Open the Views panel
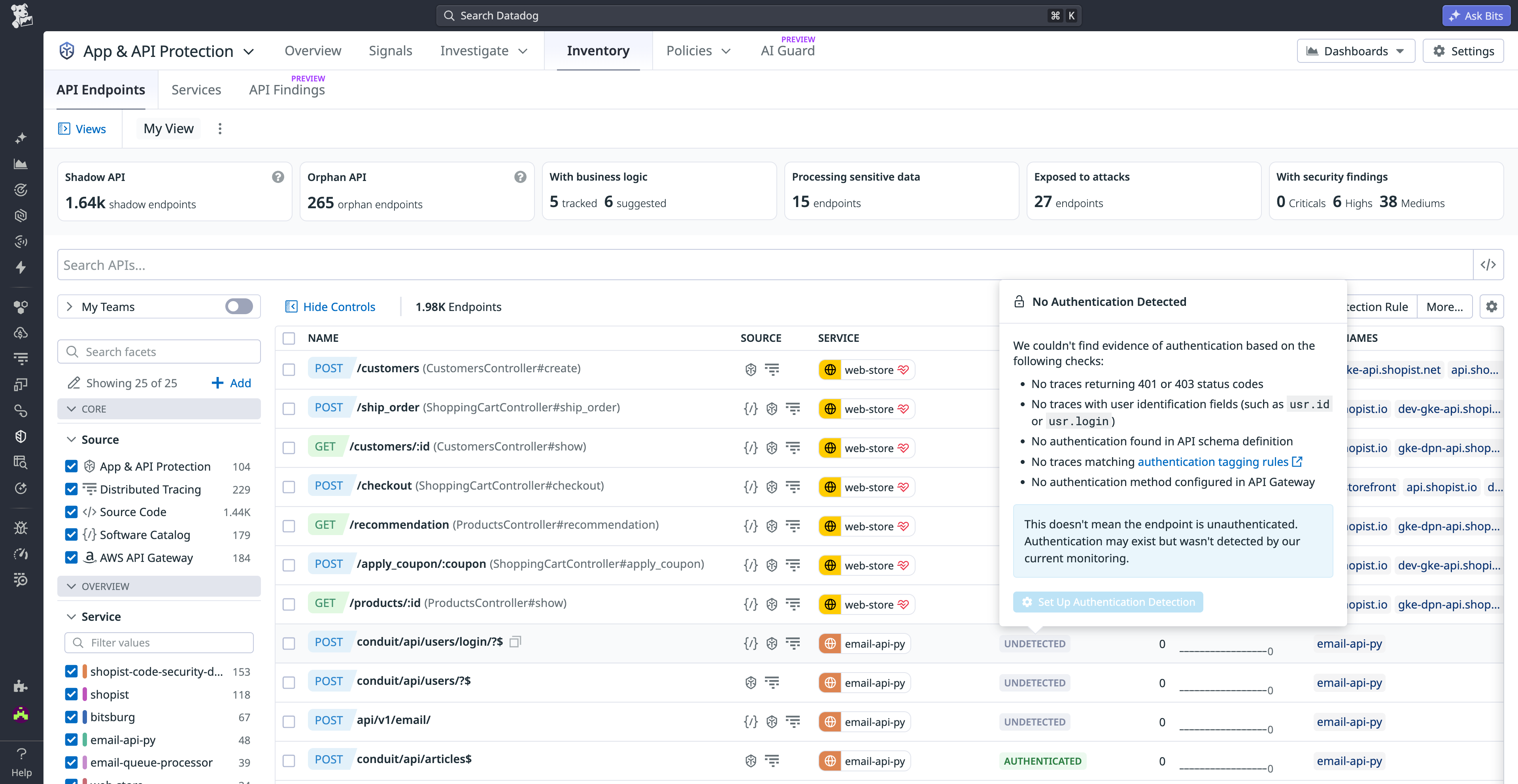 pos(82,128)
